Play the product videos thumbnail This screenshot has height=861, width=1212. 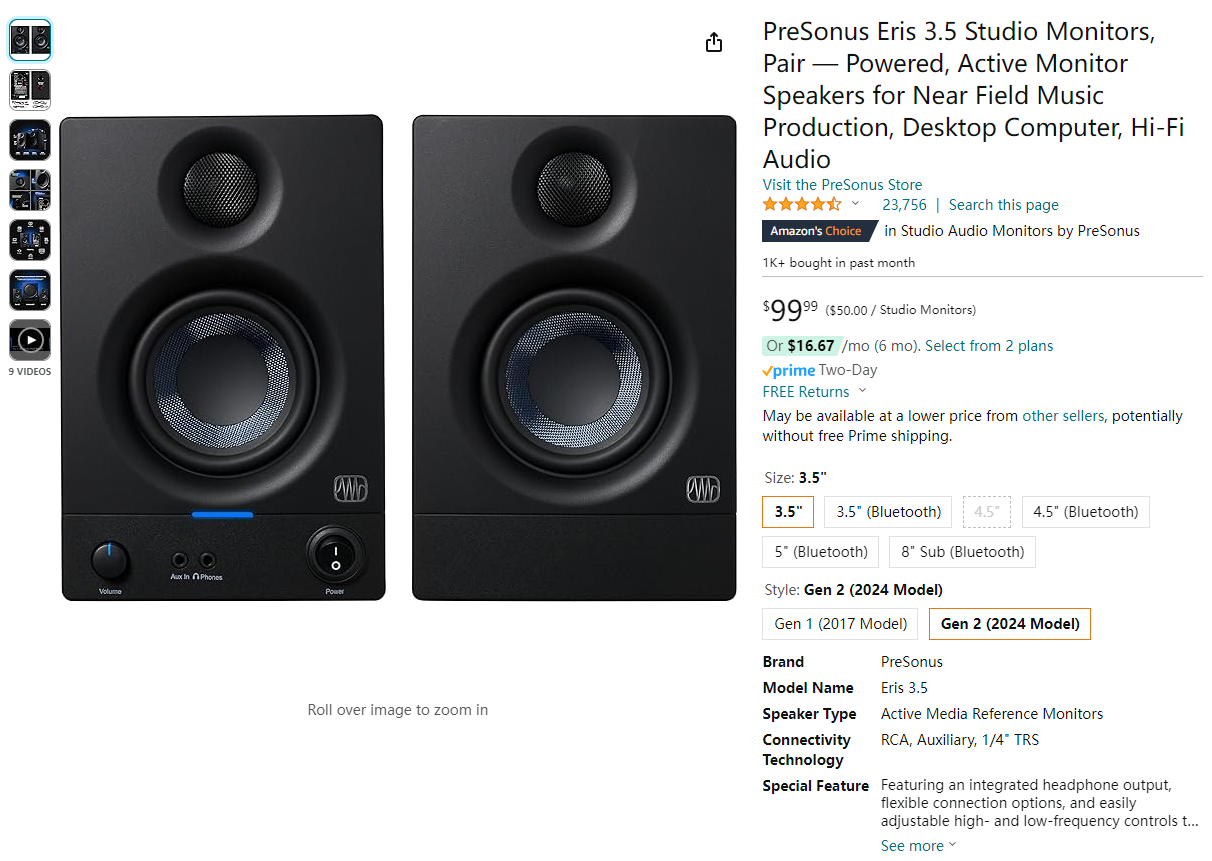[x=30, y=340]
